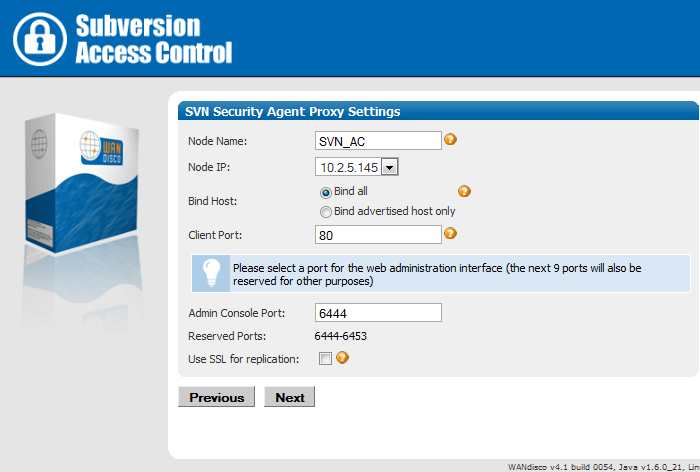Click the Admin Console Port field
700x472 pixels.
(378, 313)
